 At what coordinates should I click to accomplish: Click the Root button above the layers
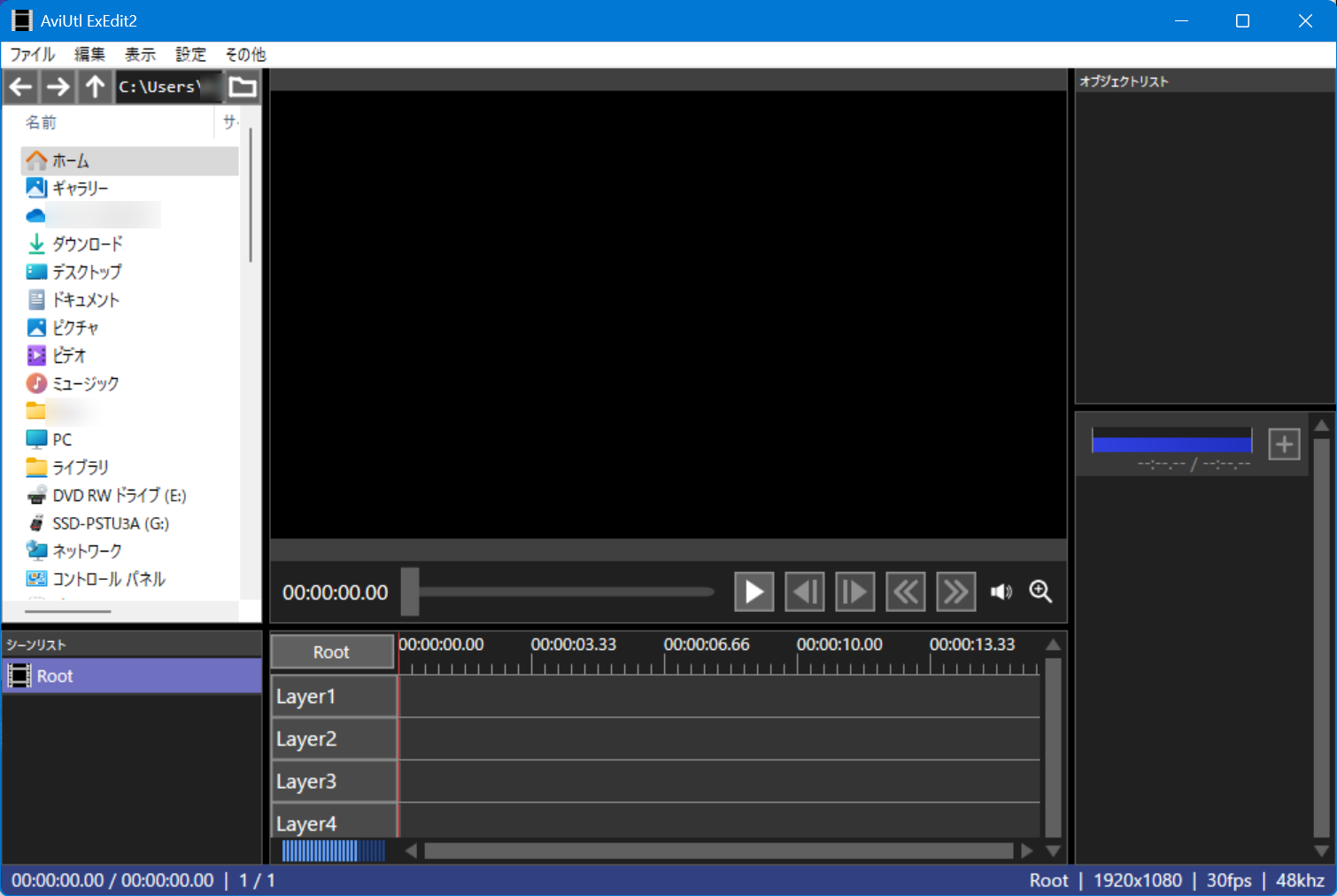click(x=331, y=652)
